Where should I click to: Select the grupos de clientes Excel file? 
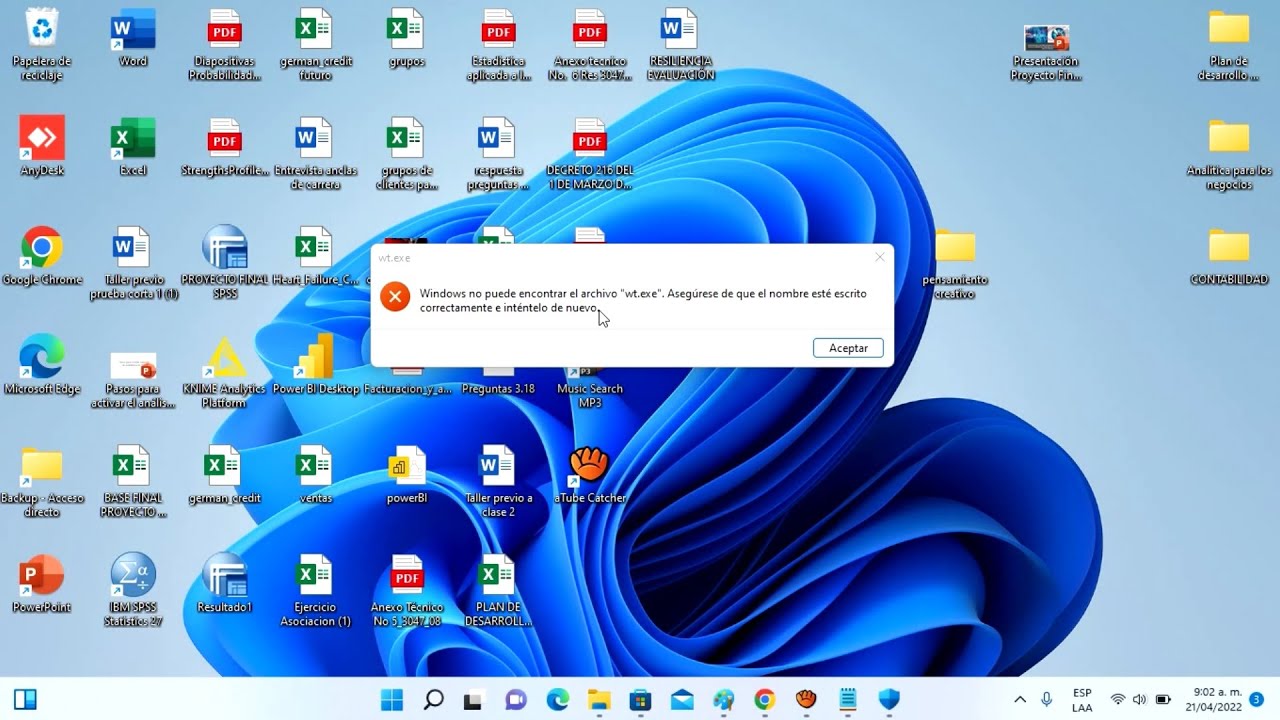tap(406, 154)
